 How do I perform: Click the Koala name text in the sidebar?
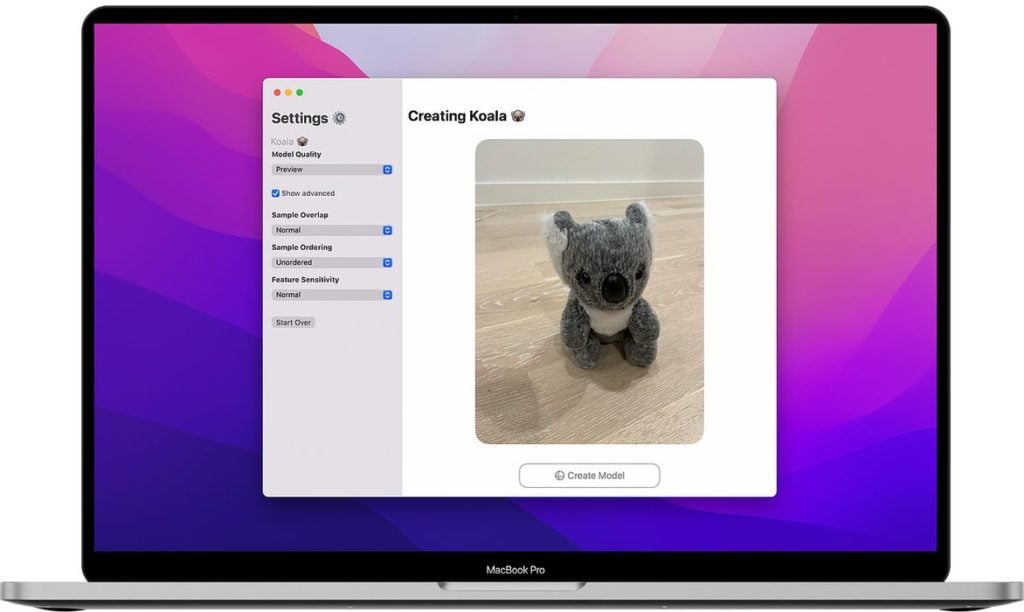[x=282, y=142]
